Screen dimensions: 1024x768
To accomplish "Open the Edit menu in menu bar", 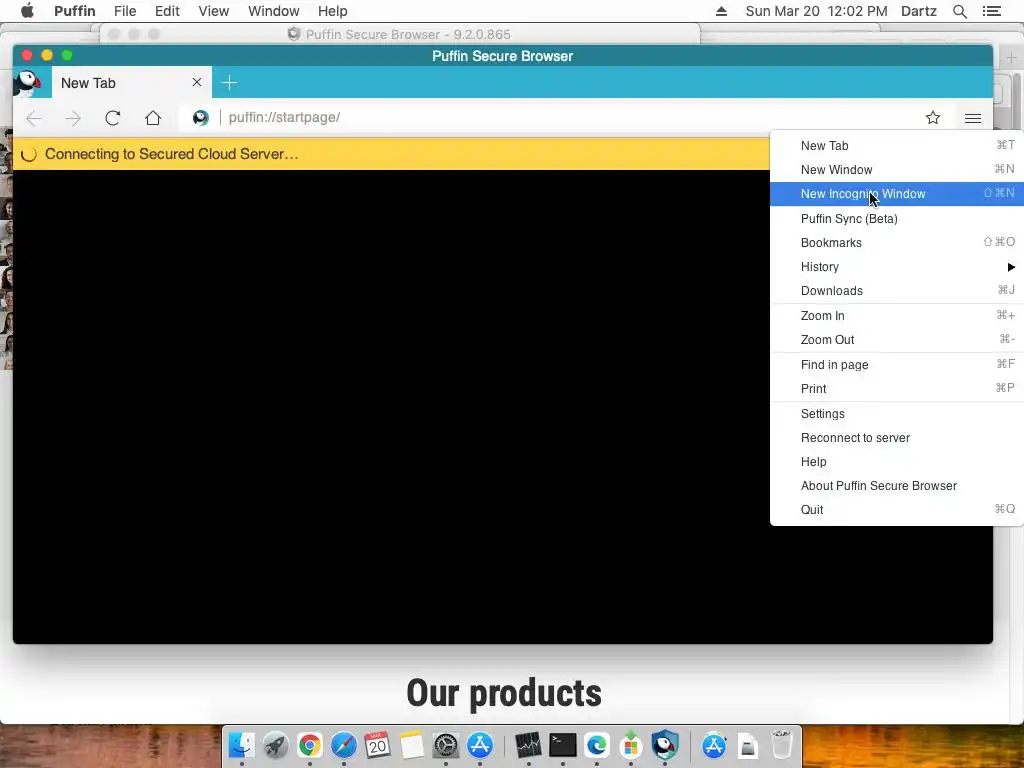I will pos(167,11).
